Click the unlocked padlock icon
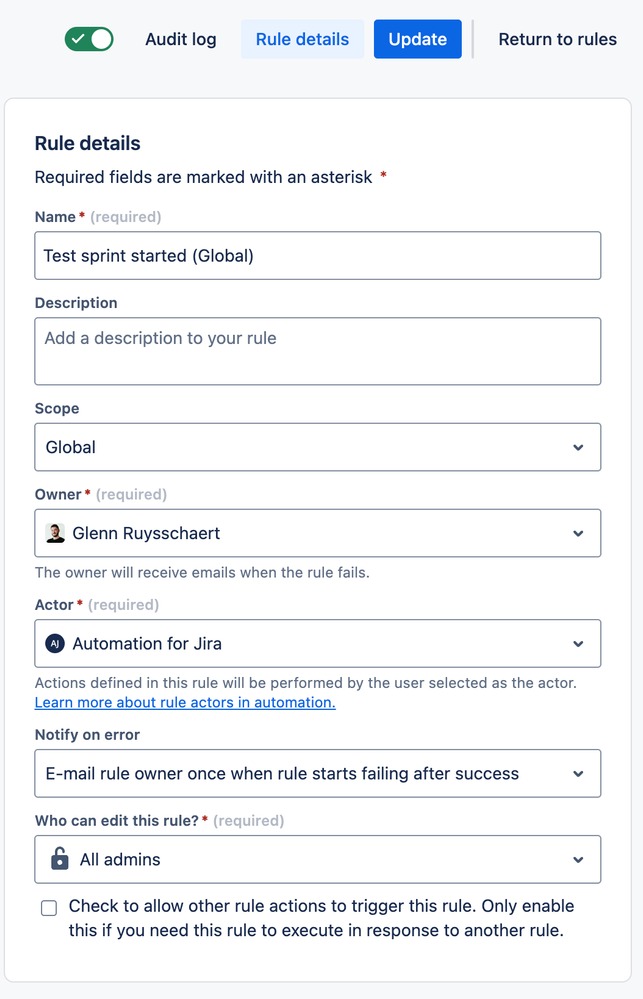Image resolution: width=643 pixels, height=999 pixels. point(60,859)
